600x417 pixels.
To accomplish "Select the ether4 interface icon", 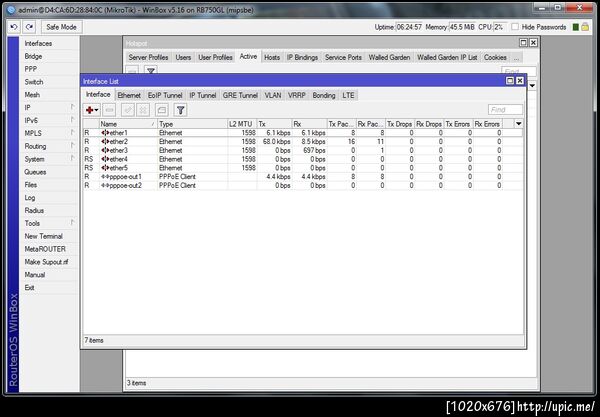I will pyautogui.click(x=105, y=159).
